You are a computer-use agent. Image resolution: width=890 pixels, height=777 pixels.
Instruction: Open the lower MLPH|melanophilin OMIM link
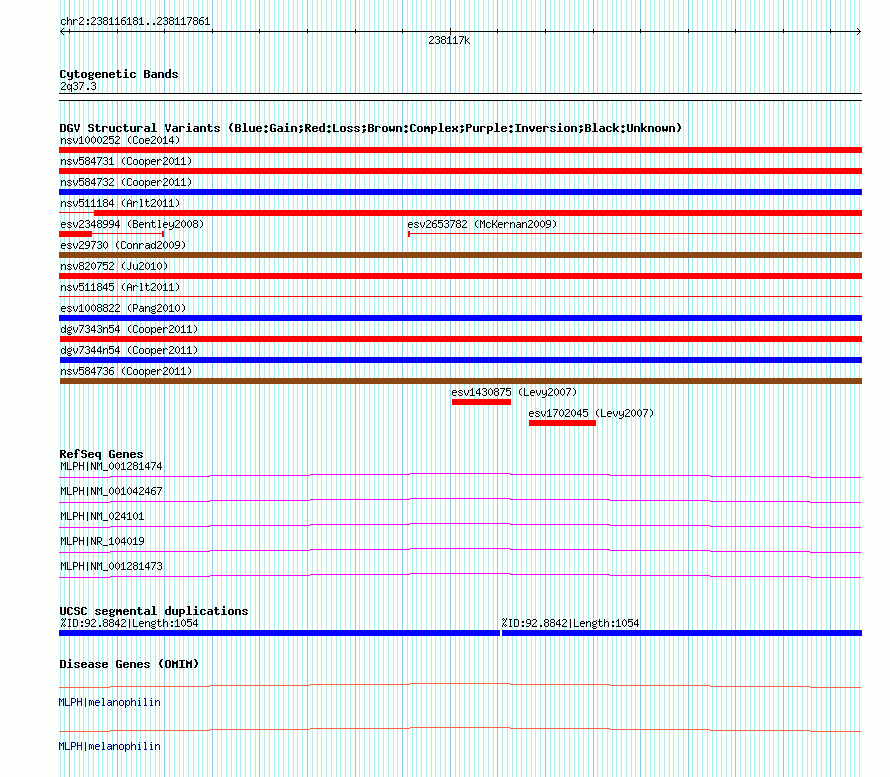(x=110, y=746)
